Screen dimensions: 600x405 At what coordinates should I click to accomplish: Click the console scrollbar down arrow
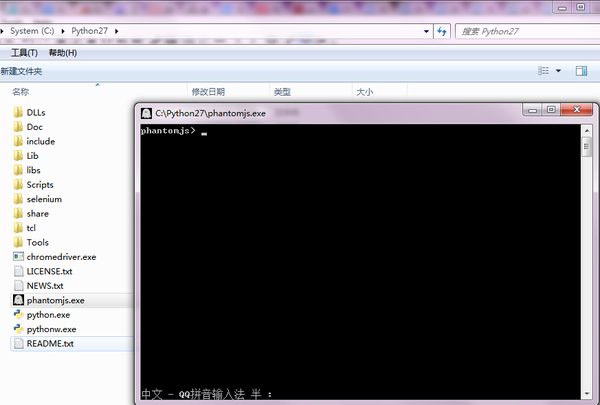pyautogui.click(x=587, y=394)
